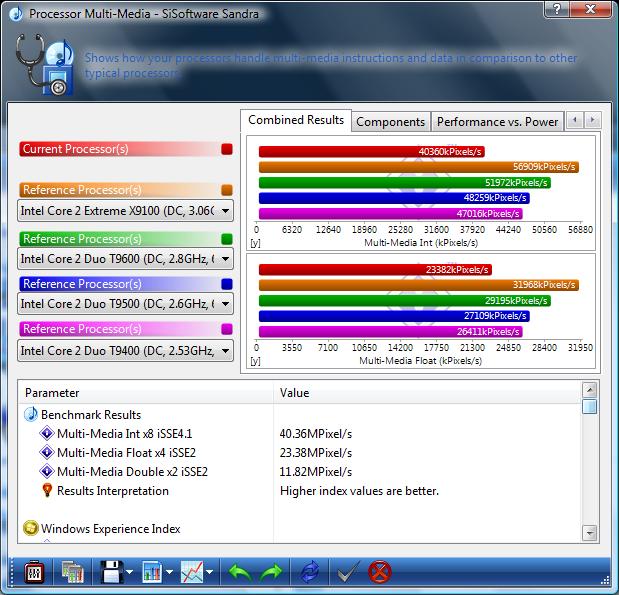
Task: Click the results list scrollbar thumb
Action: [x=590, y=406]
